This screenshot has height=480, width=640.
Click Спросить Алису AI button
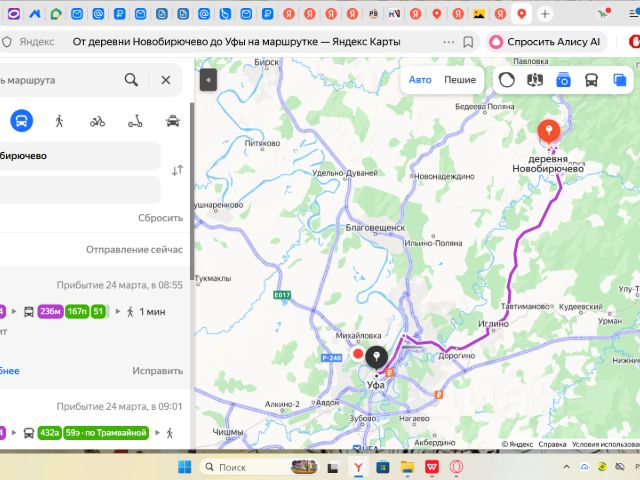pyautogui.click(x=546, y=42)
